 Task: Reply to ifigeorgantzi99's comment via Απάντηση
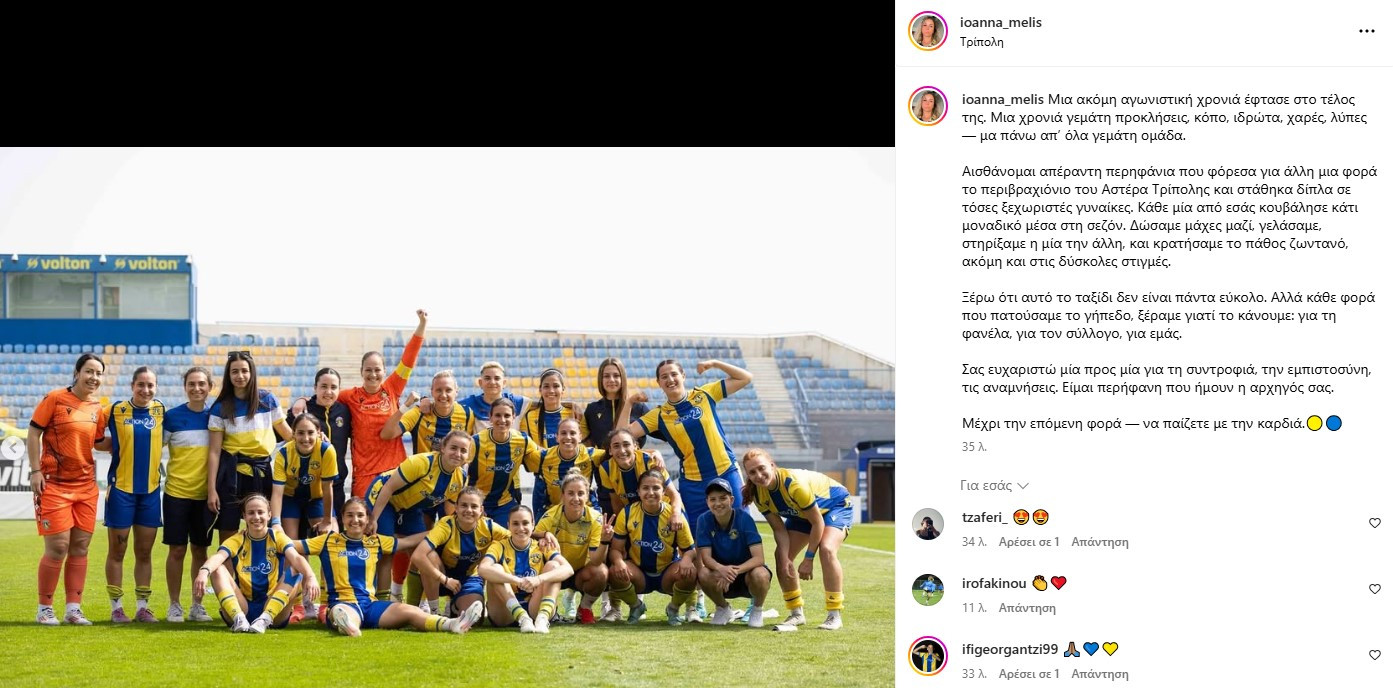coord(1100,674)
